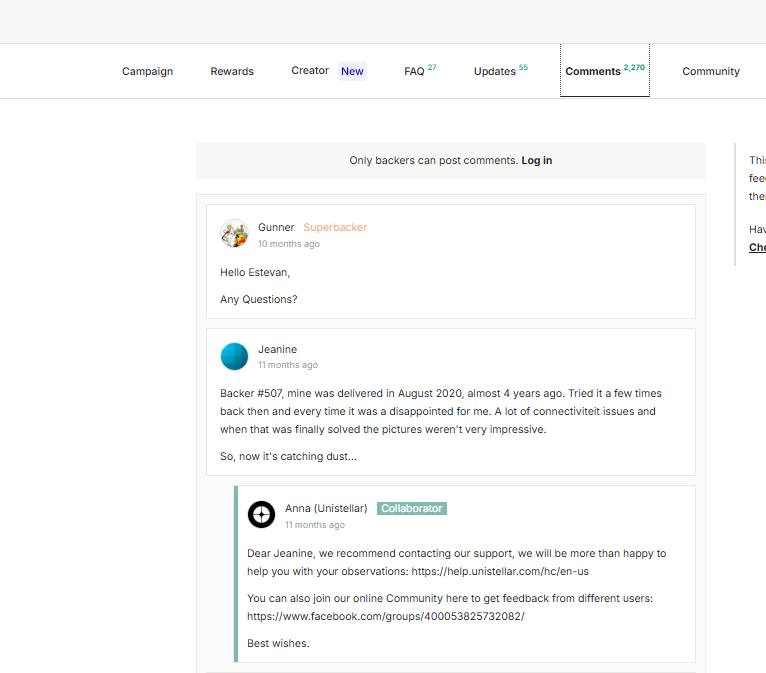Click Anna (Unistellar) crosshair avatar

click(x=261, y=514)
